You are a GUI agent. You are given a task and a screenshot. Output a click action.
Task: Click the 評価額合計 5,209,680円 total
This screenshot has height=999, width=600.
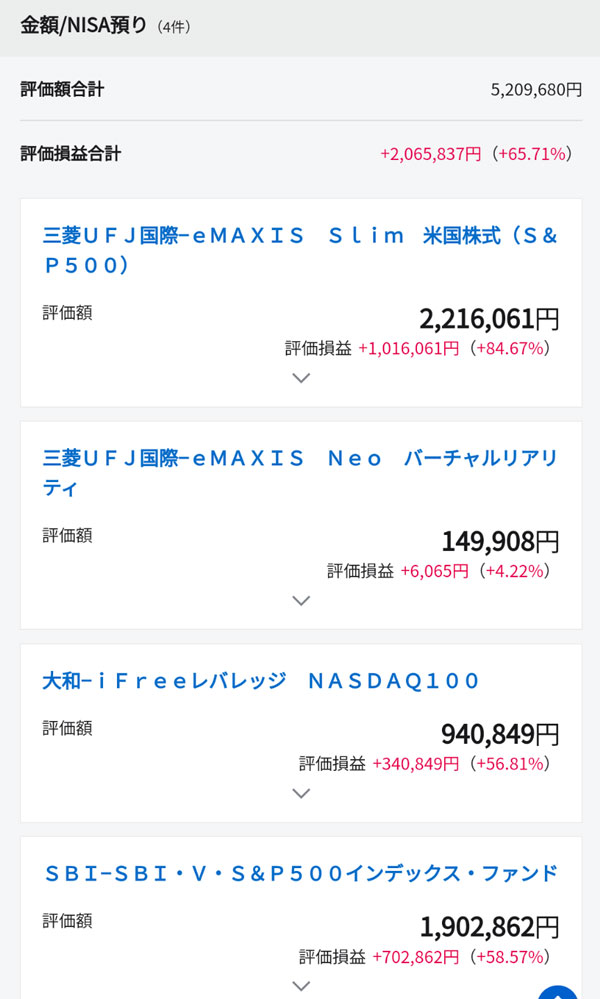pos(536,90)
